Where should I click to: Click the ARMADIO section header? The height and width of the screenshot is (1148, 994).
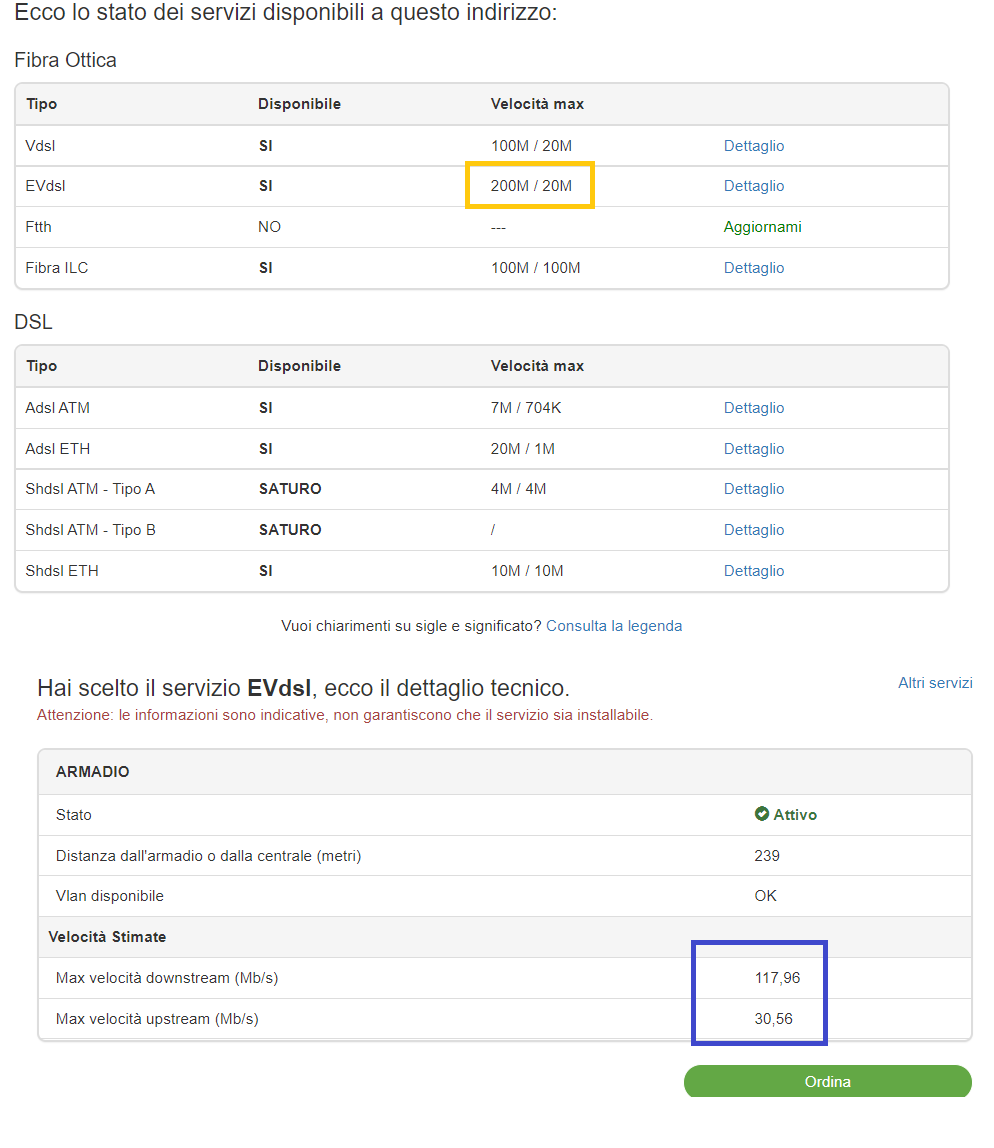pyautogui.click(x=92, y=772)
